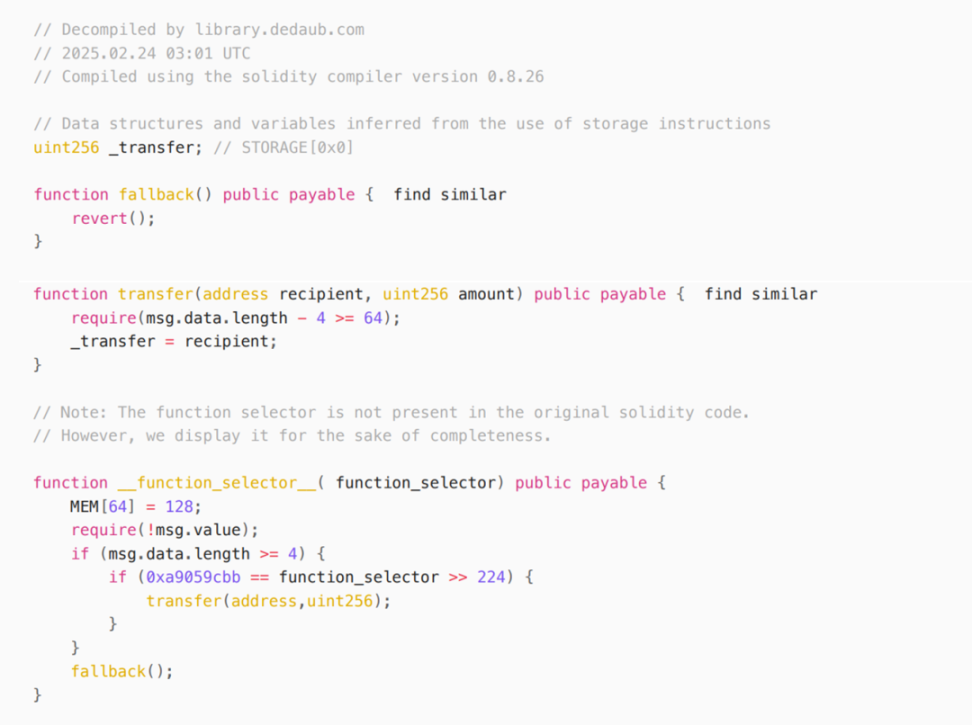This screenshot has height=725, width=972.
Task: Click the __function_selector__ function name
Action: [217, 483]
